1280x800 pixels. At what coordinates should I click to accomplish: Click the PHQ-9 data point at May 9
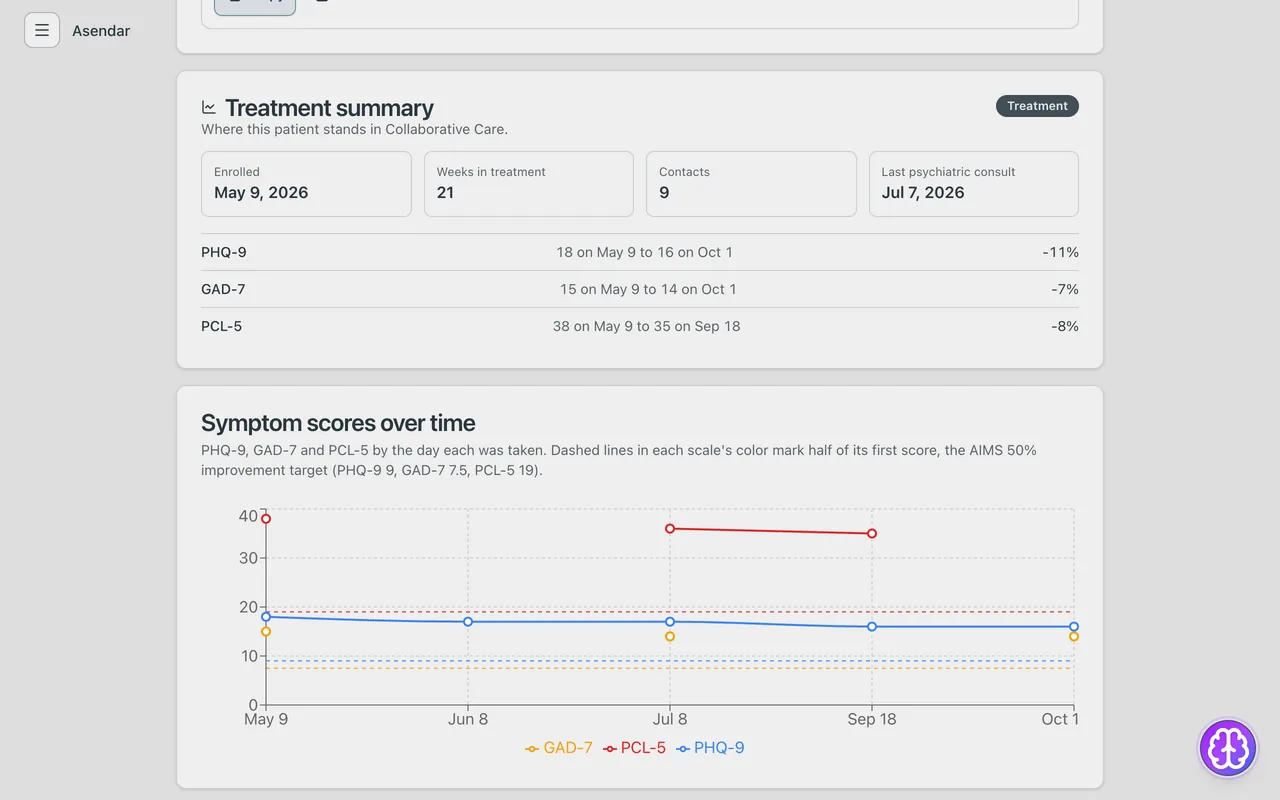coord(266,617)
